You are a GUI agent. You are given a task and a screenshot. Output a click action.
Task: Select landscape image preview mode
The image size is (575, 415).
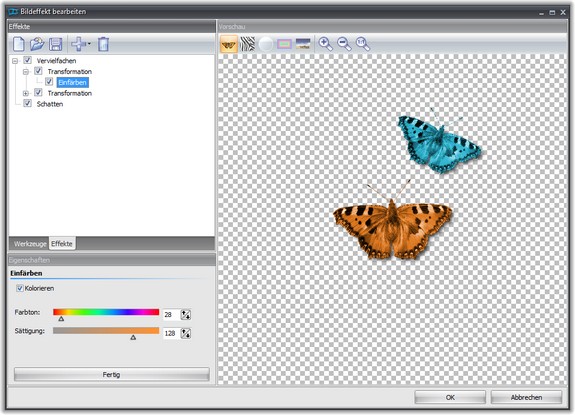[x=303, y=44]
